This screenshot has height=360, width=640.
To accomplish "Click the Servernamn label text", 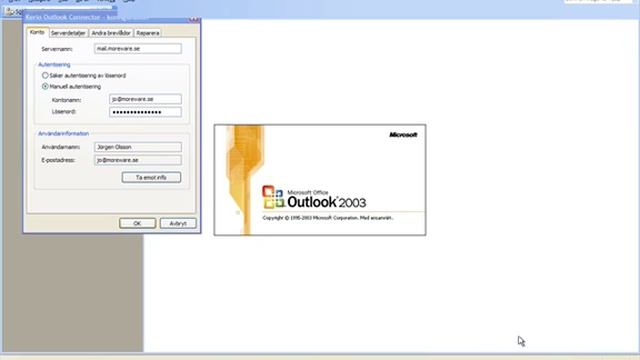I will pos(57,49).
